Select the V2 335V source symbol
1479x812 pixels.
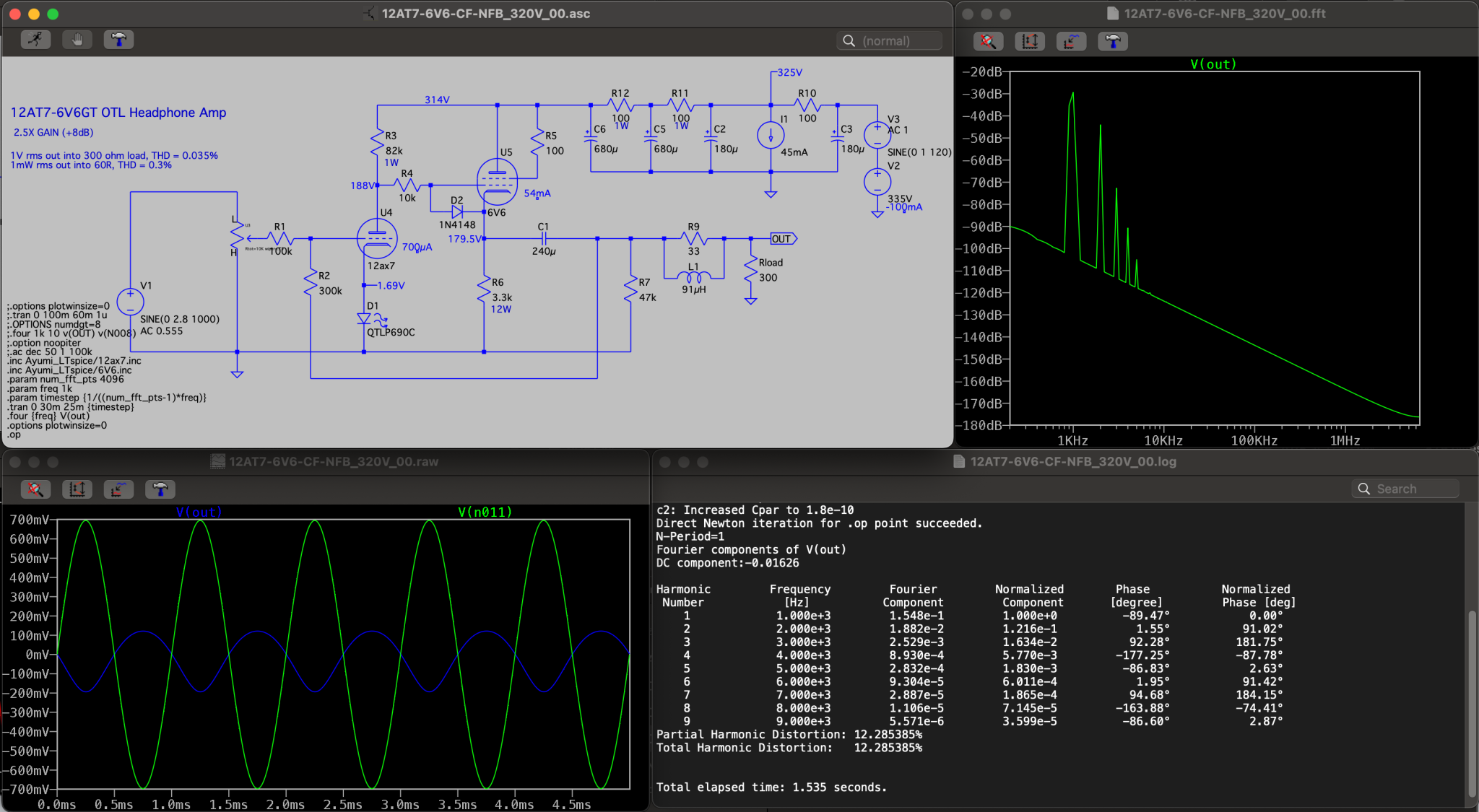click(877, 181)
